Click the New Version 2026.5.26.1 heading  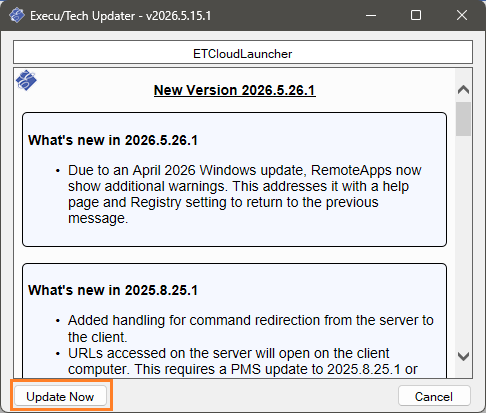click(235, 90)
